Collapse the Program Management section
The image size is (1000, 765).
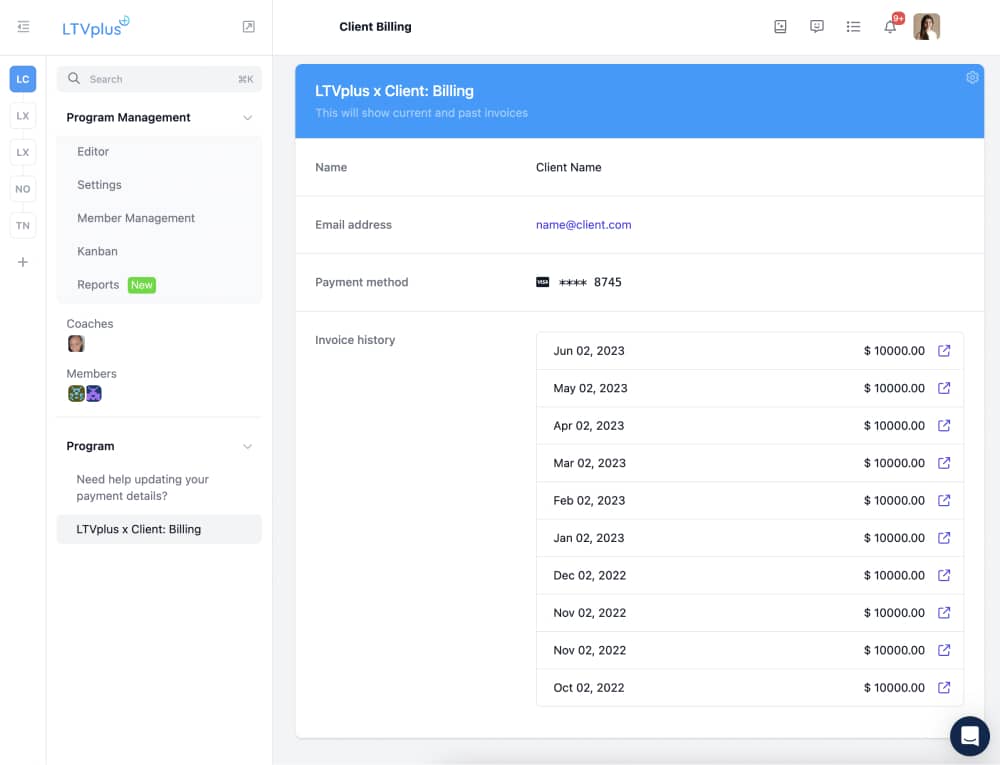click(248, 117)
